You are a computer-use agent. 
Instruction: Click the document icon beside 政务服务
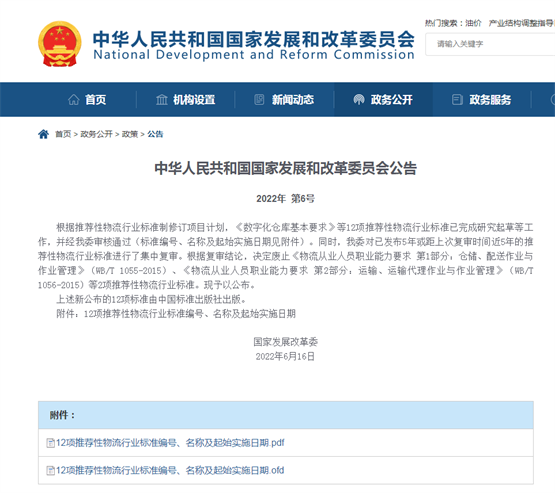[x=457, y=99]
